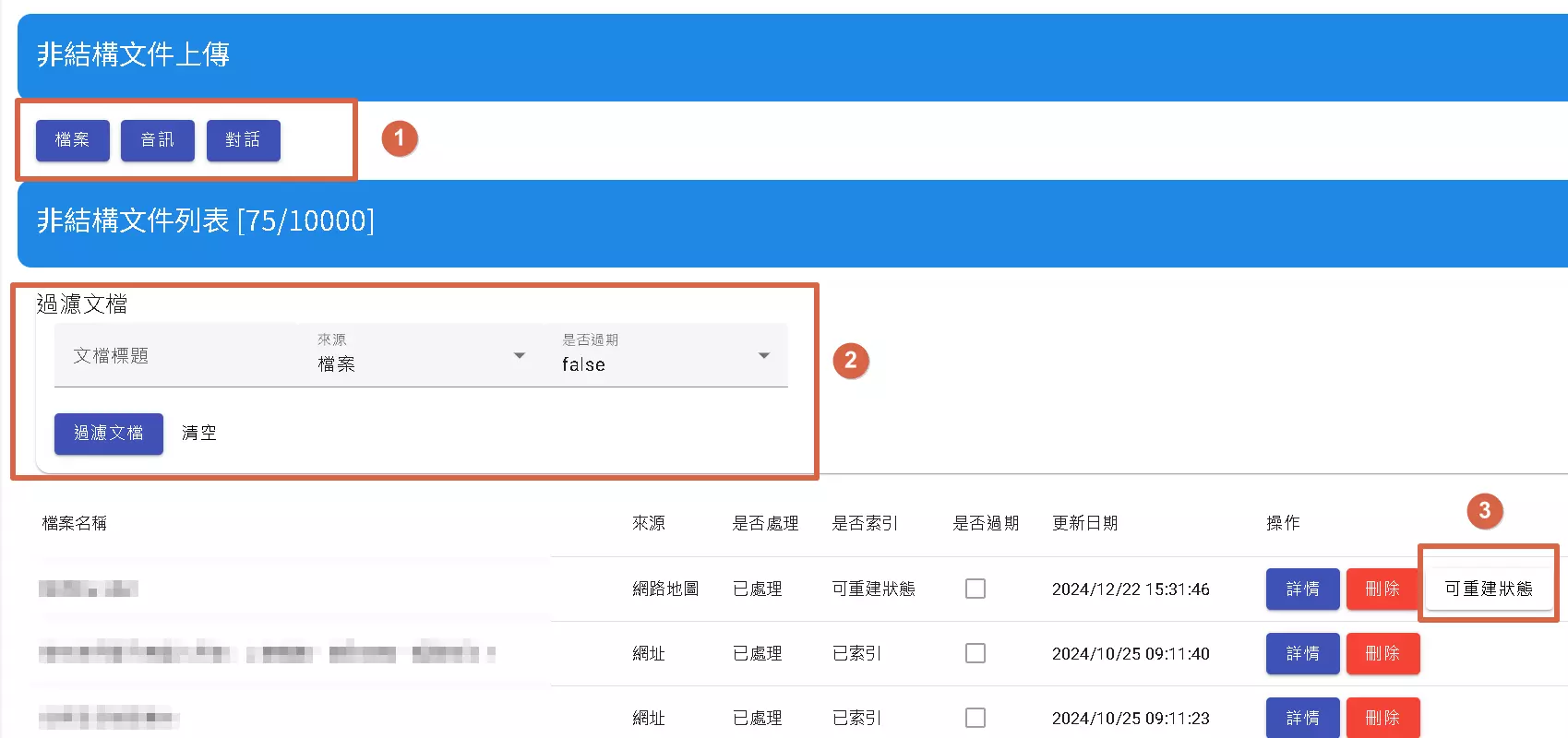The width and height of the screenshot is (1568, 738).
Task: Tick 是否過期 checkbox in the 09:11:23 row
Action: point(975,718)
